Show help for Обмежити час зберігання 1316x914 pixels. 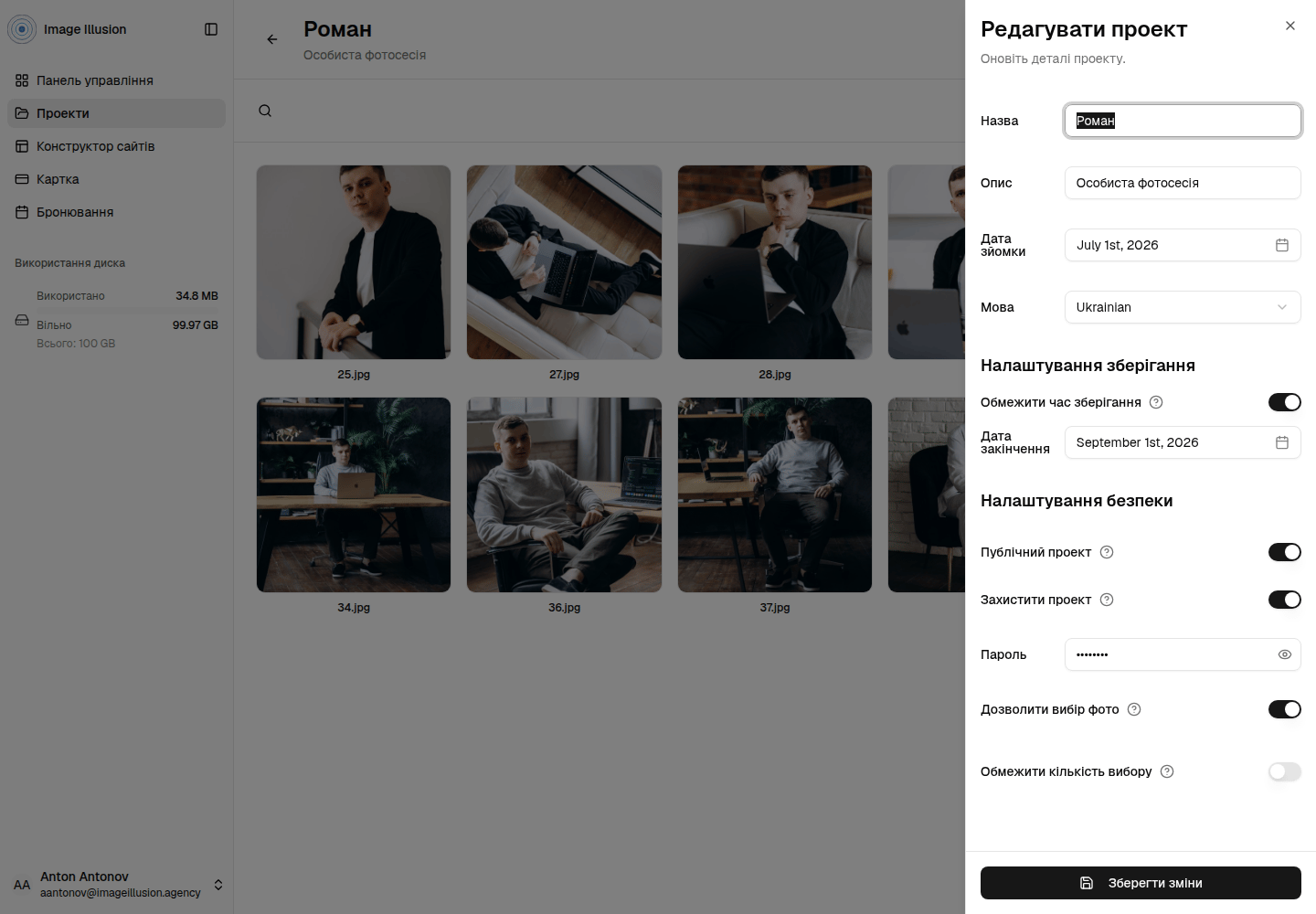(1156, 402)
